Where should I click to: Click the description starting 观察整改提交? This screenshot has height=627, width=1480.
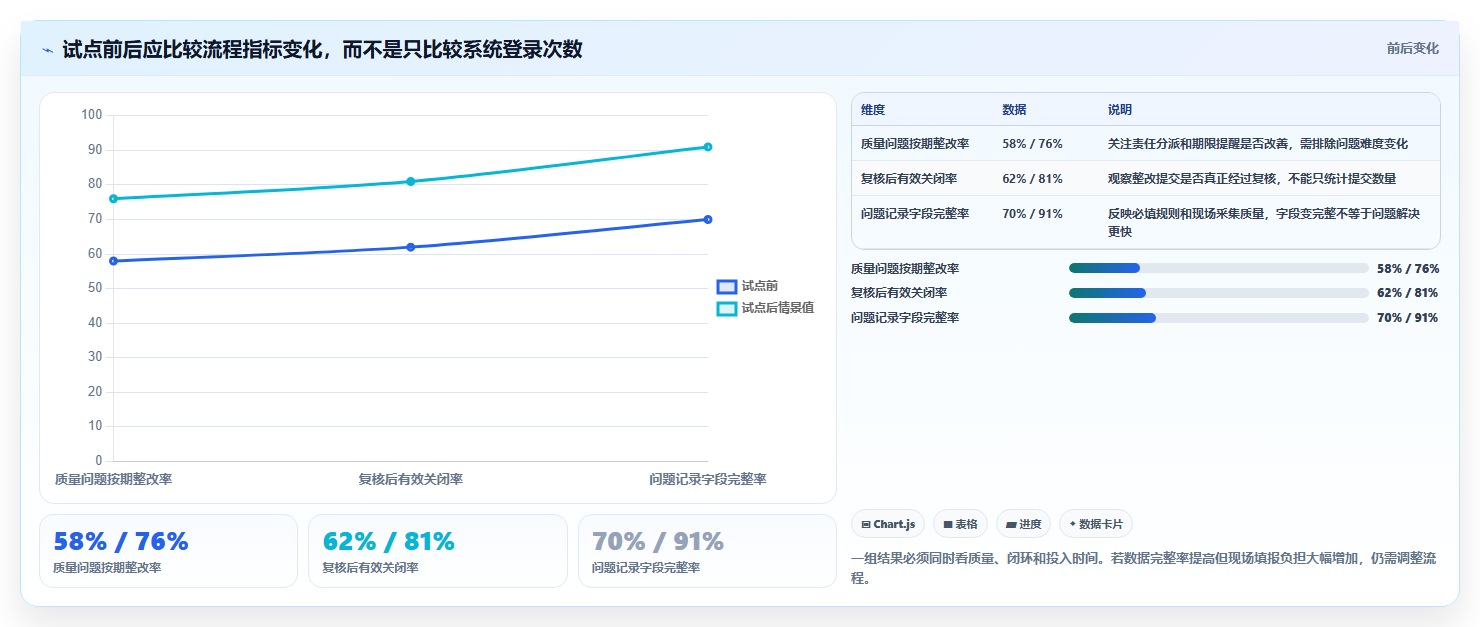pyautogui.click(x=1252, y=178)
